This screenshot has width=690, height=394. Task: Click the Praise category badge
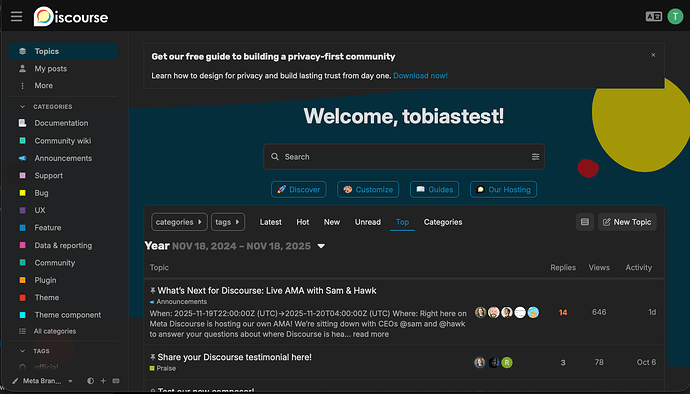163,368
